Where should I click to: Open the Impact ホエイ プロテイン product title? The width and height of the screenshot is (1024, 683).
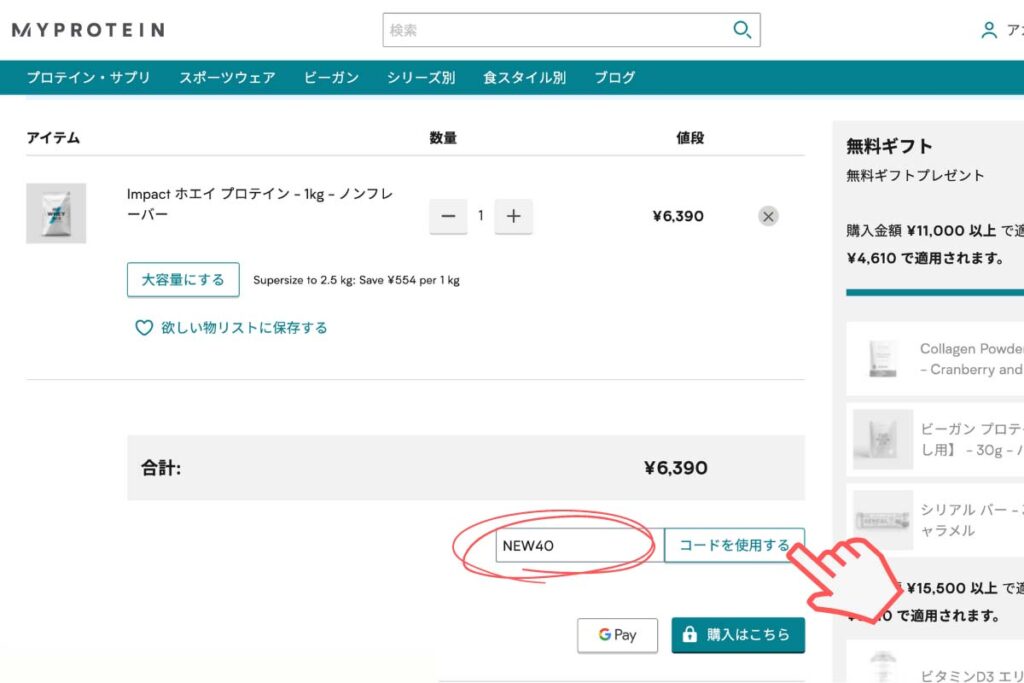[260, 204]
